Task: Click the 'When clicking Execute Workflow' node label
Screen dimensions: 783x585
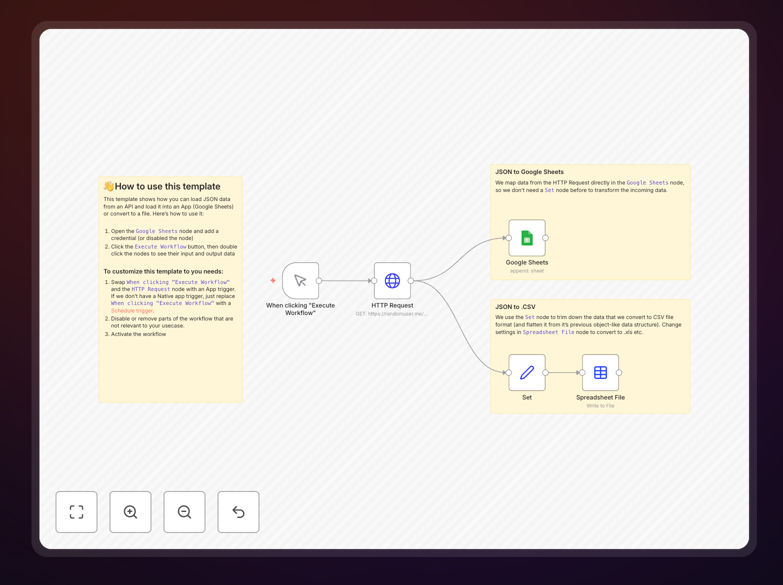Action: 300,309
